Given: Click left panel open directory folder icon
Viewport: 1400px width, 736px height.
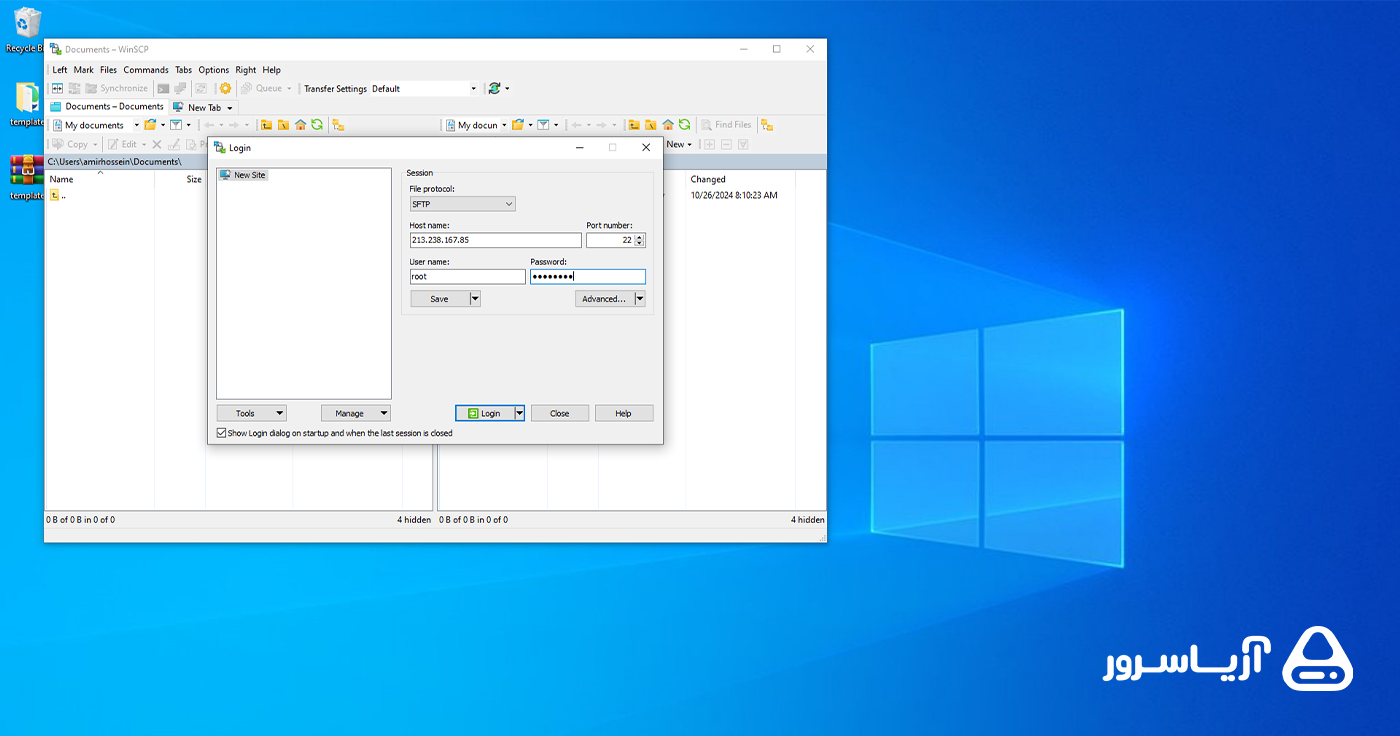Looking at the screenshot, I should tap(150, 125).
